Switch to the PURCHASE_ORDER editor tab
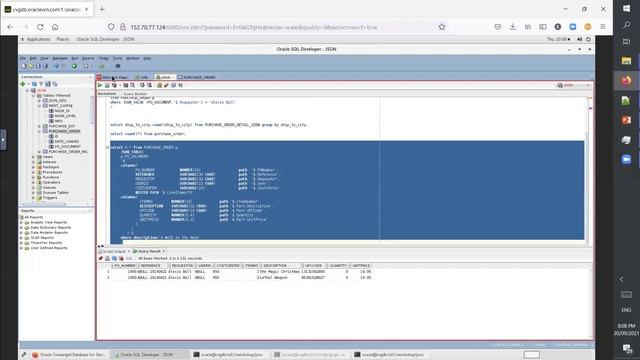640x360 pixels. pyautogui.click(x=197, y=77)
